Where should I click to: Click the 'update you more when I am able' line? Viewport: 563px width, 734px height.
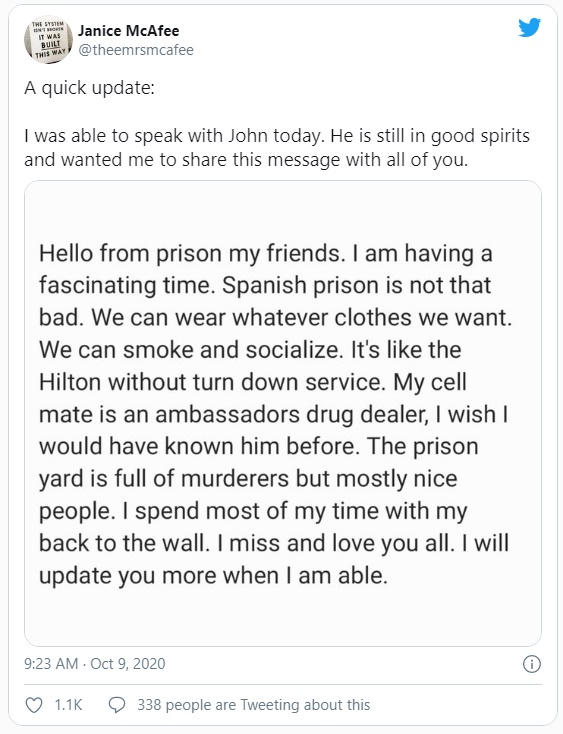[x=213, y=576]
